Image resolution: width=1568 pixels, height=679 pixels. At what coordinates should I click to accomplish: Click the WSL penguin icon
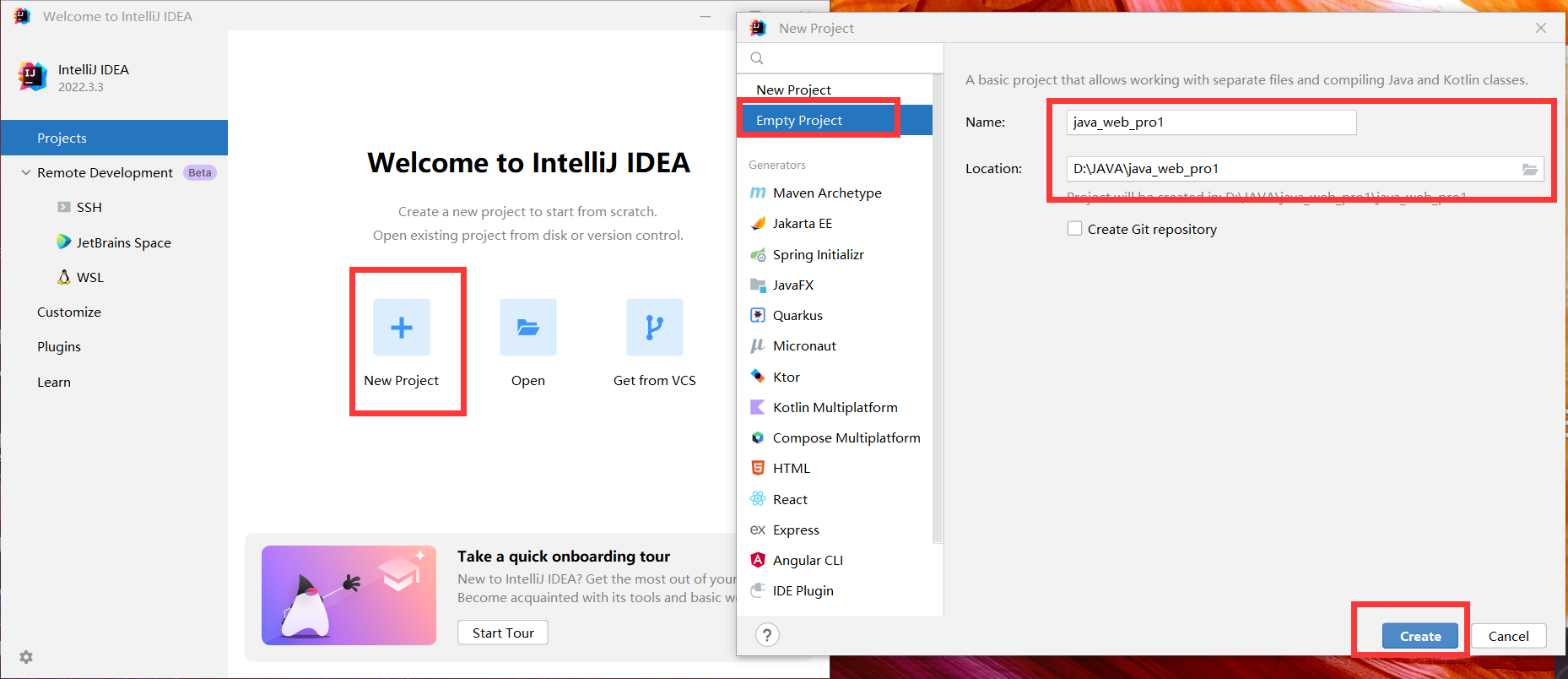(x=64, y=277)
